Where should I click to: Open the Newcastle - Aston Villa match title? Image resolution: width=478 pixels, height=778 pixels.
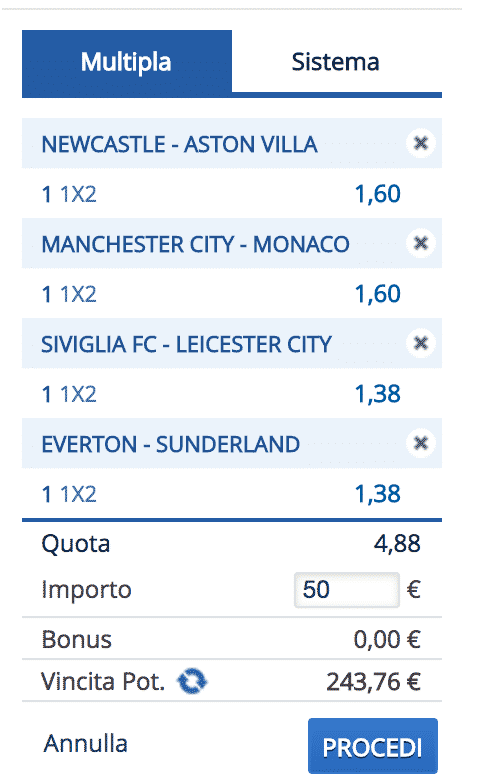tap(180, 144)
